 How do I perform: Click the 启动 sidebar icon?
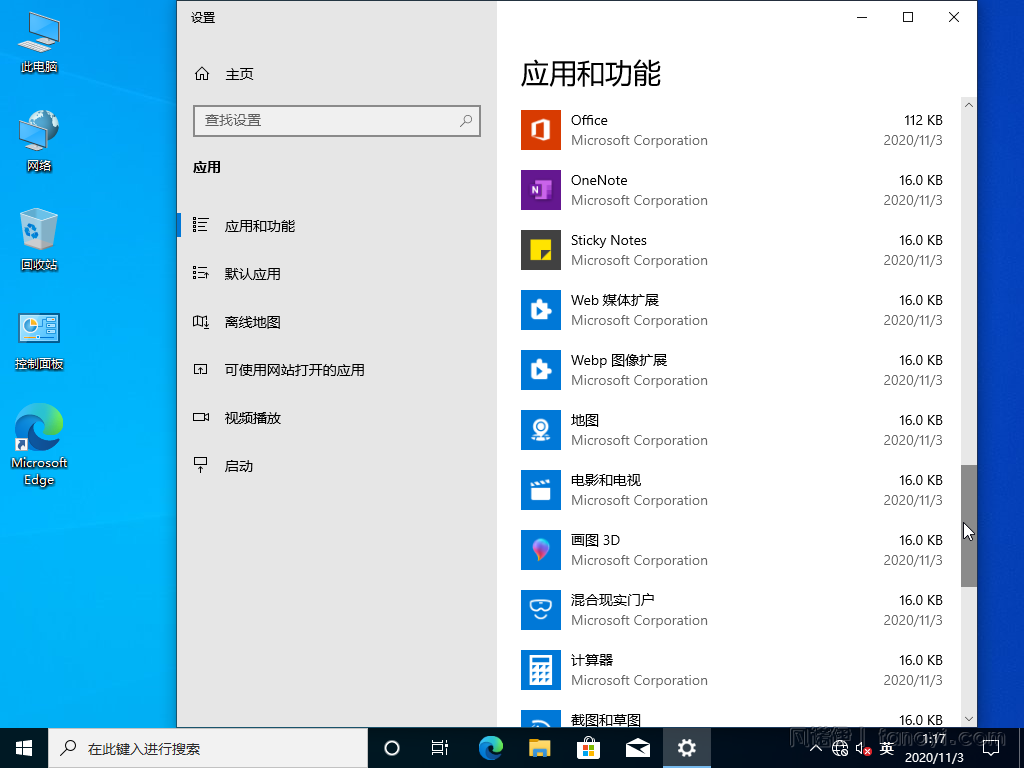[200, 465]
